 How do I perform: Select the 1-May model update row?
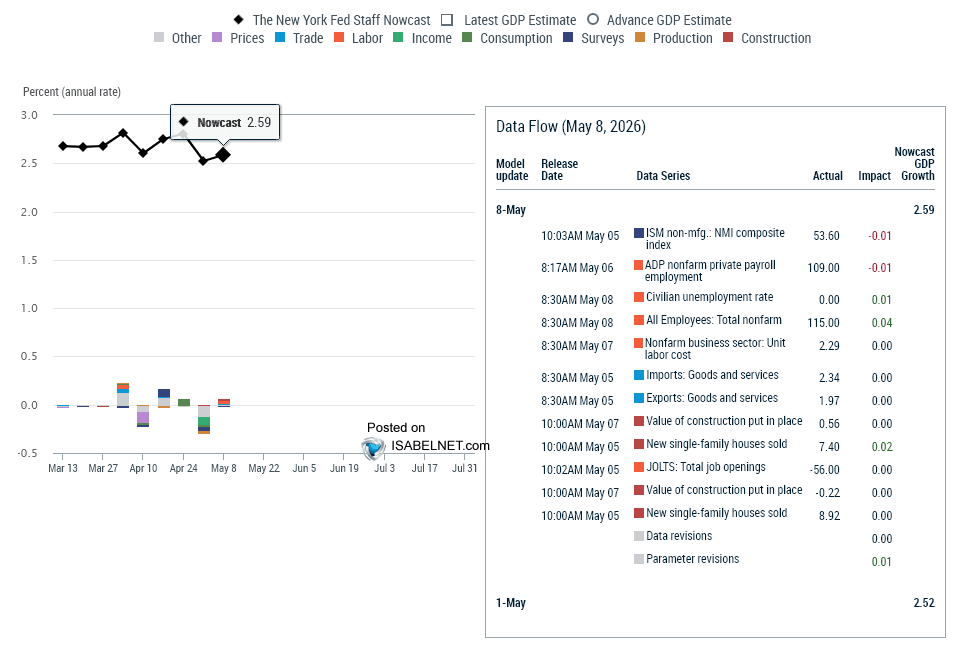point(715,603)
